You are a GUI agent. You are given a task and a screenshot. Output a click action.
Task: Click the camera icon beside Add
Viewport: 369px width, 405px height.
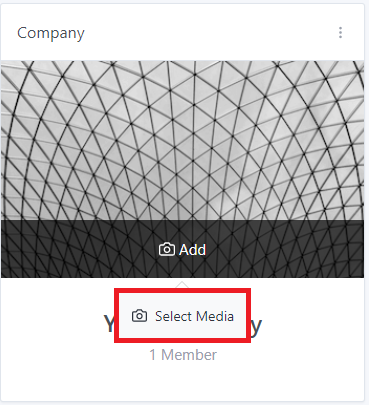click(167, 249)
